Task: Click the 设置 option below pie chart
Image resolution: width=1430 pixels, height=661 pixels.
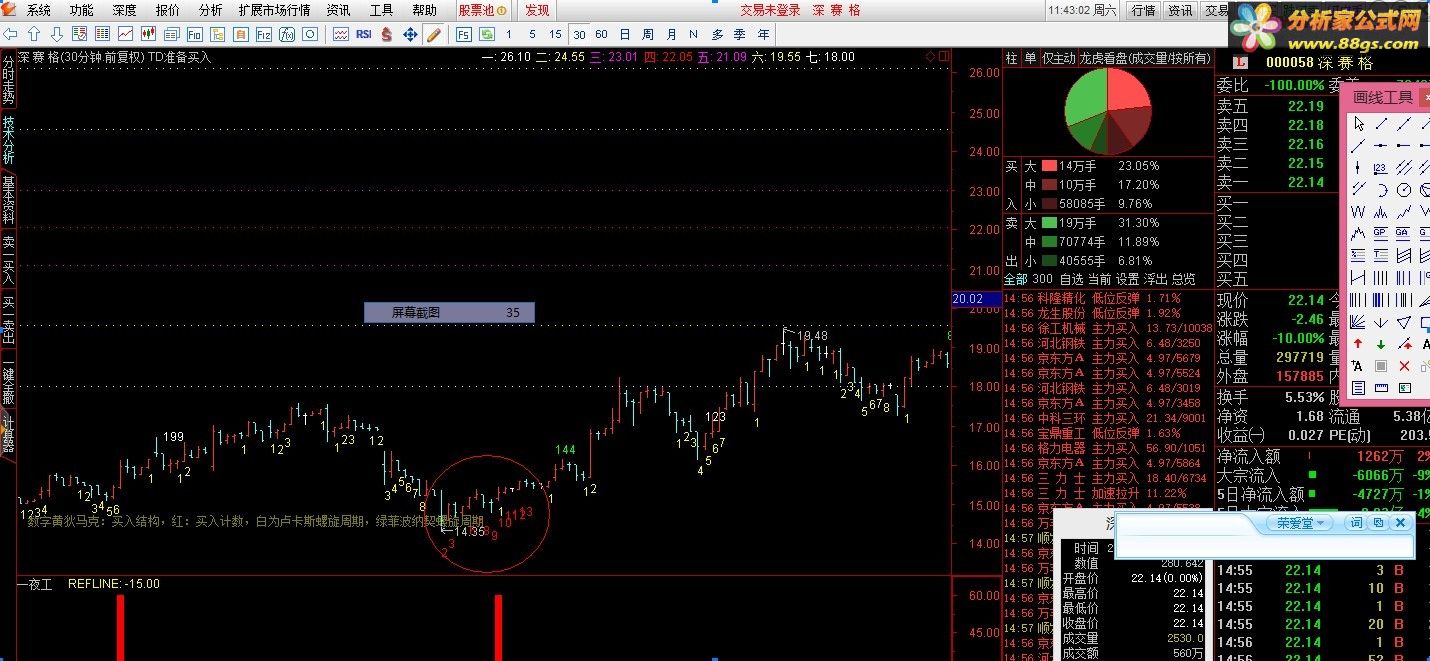Action: [1127, 279]
